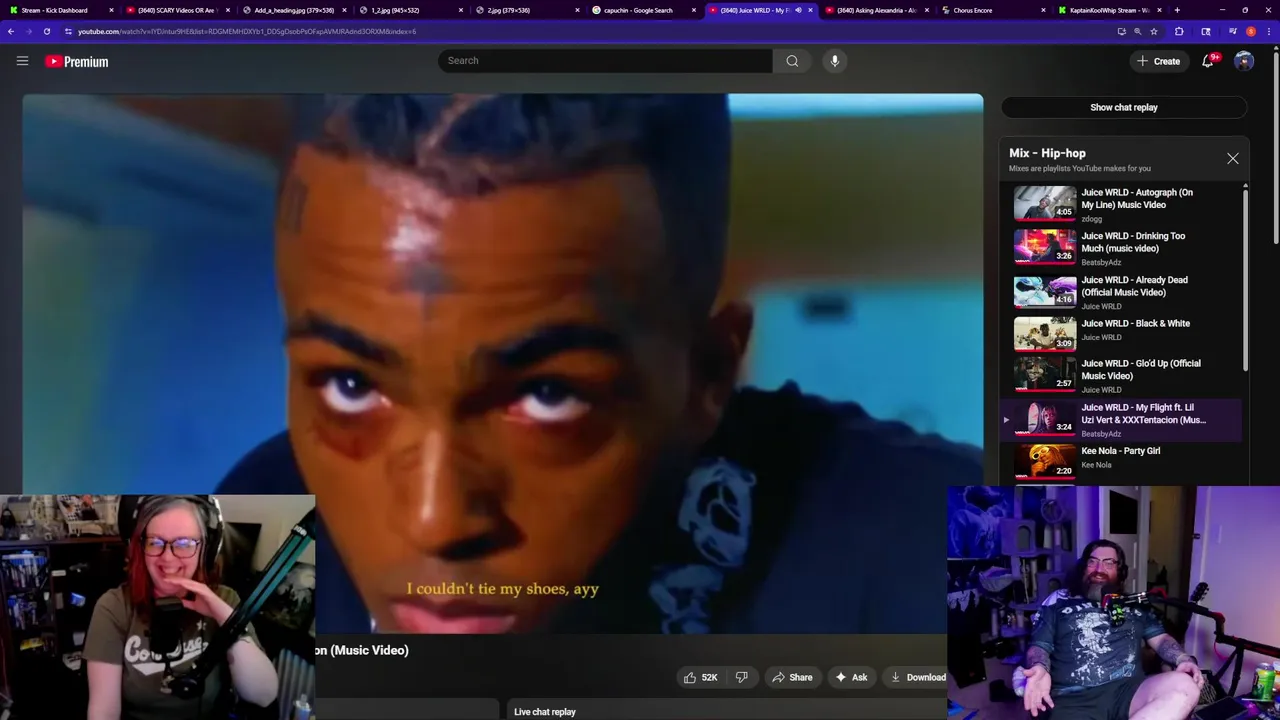
Task: Close the Chorus Encore tab
Action: pos(1042,10)
